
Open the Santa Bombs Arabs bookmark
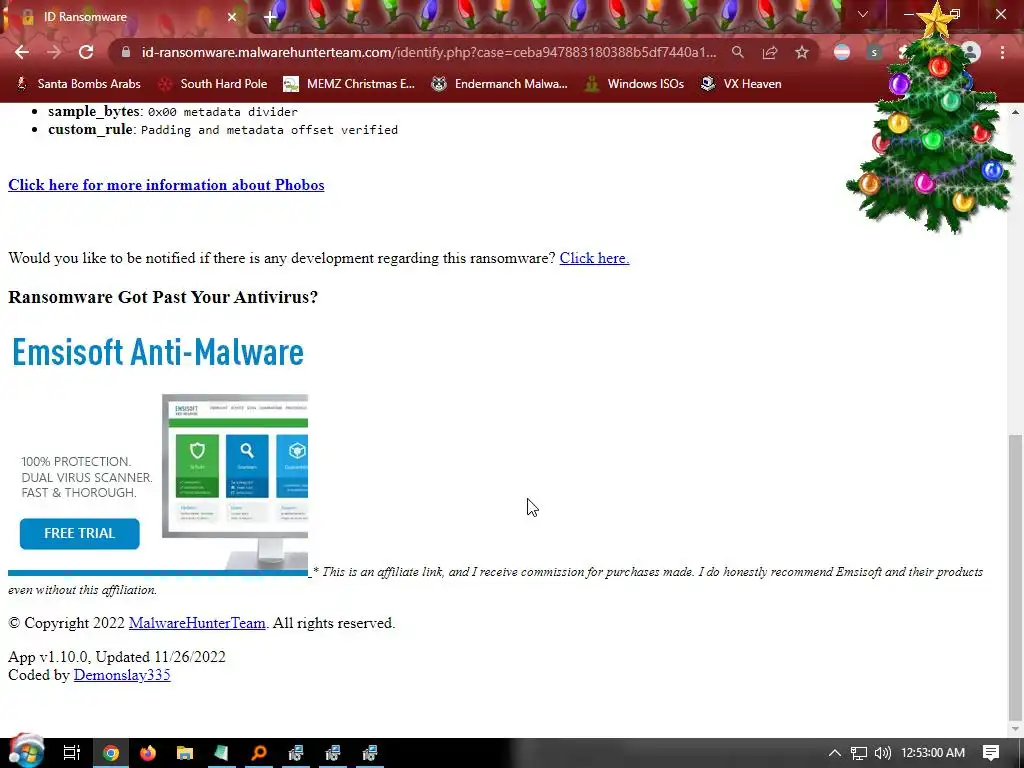[78, 84]
